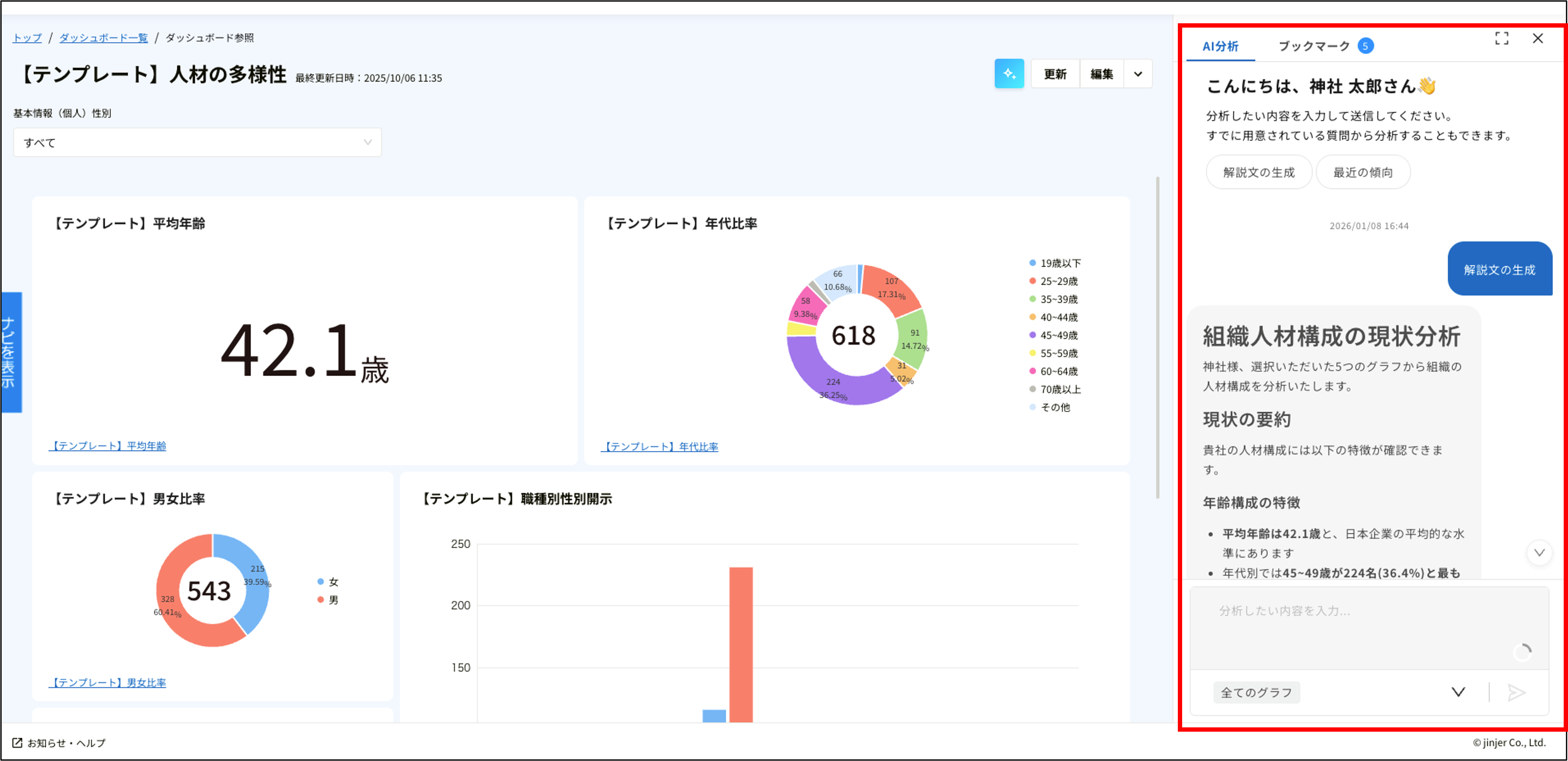The image size is (1568, 761).
Task: Click the external link icon beside お知らせ・ヘルプ
Action: click(x=18, y=743)
